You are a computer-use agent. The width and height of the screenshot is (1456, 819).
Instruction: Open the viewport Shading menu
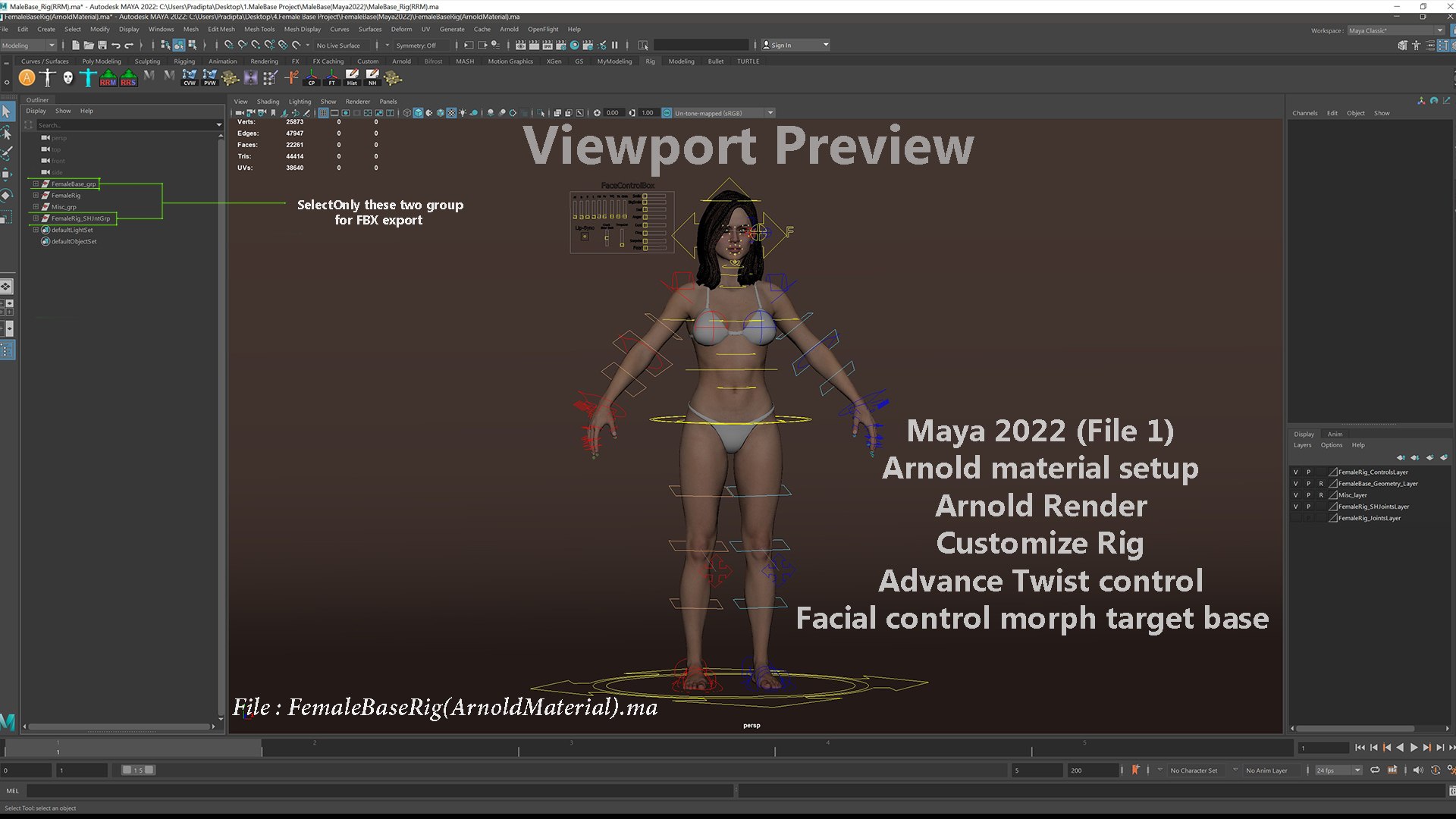(x=268, y=102)
